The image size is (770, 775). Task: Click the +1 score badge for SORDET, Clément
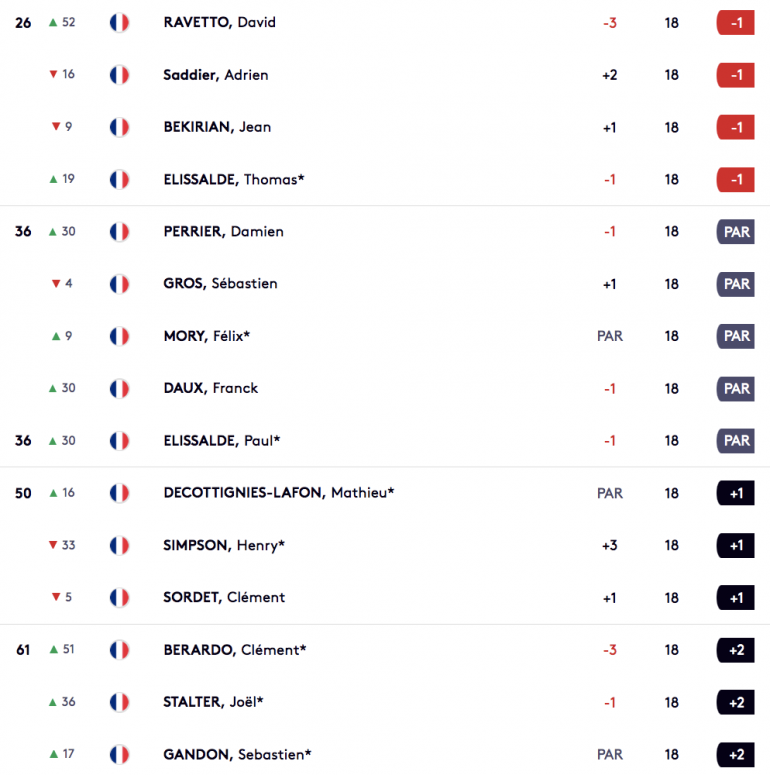click(x=735, y=598)
